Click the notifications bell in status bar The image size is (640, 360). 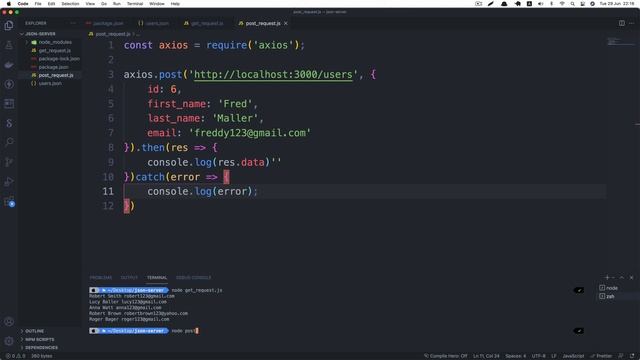pos(632,356)
